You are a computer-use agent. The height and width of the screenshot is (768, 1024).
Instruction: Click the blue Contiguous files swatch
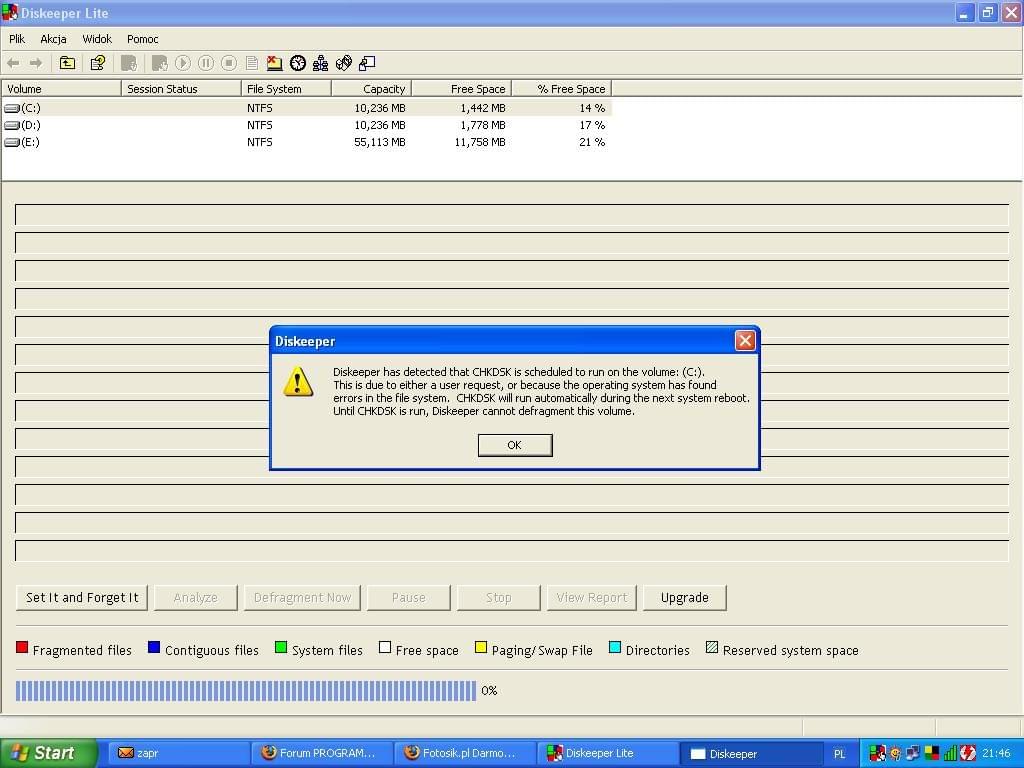154,647
